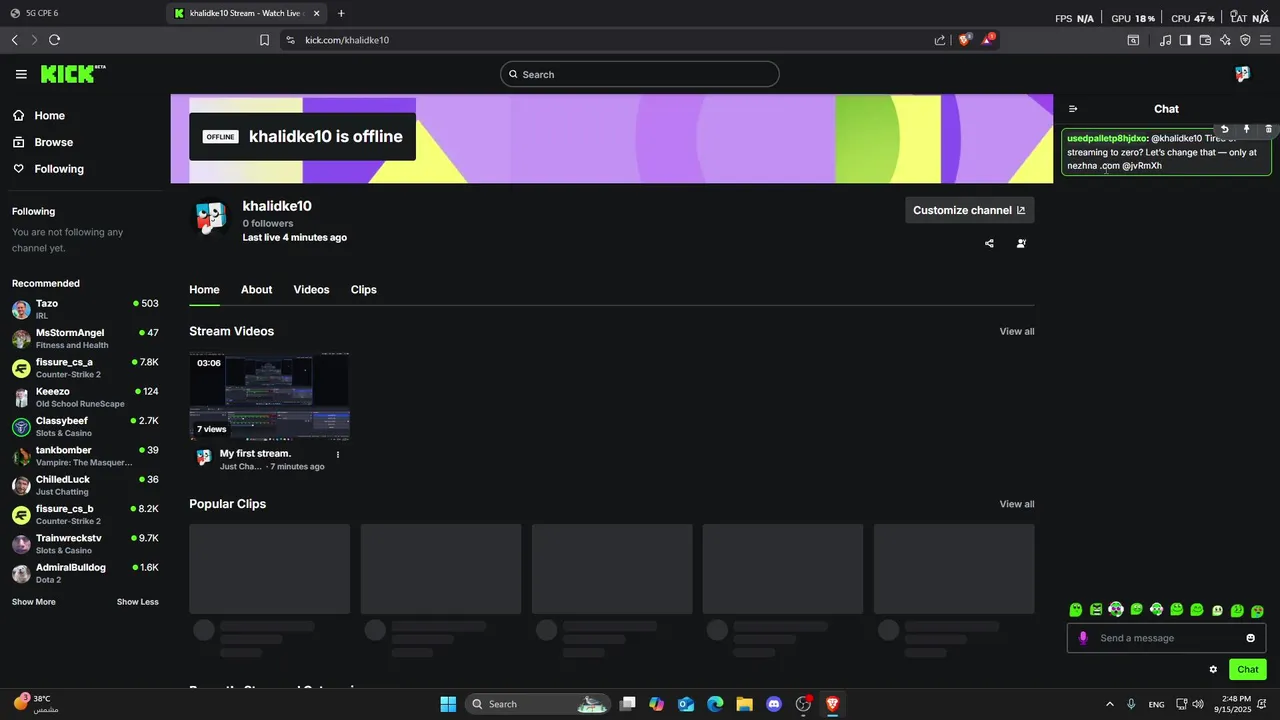The width and height of the screenshot is (1280, 720).
Task: Open My first stream video thumbnail
Action: point(269,396)
